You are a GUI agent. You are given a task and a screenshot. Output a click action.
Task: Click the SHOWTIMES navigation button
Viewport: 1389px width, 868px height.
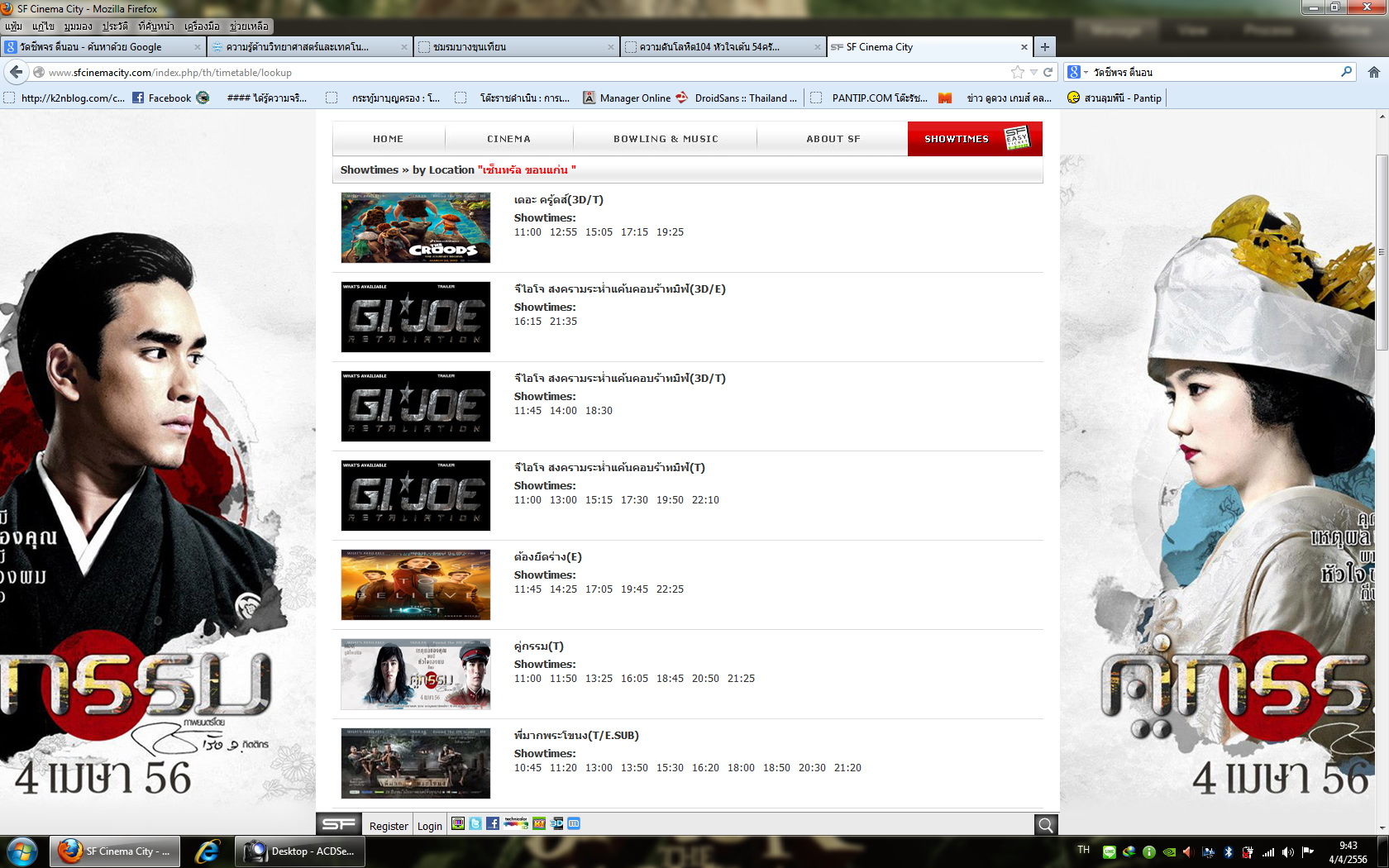[x=975, y=139]
